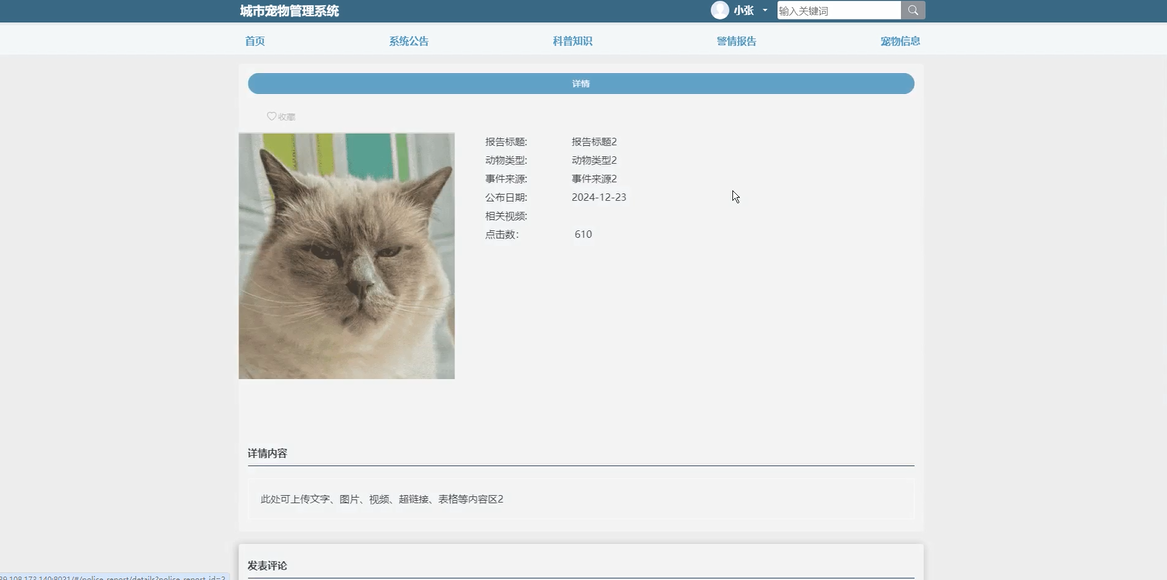Open the 小张 user dropdown arrow
1167x580 pixels.
pyautogui.click(x=764, y=10)
